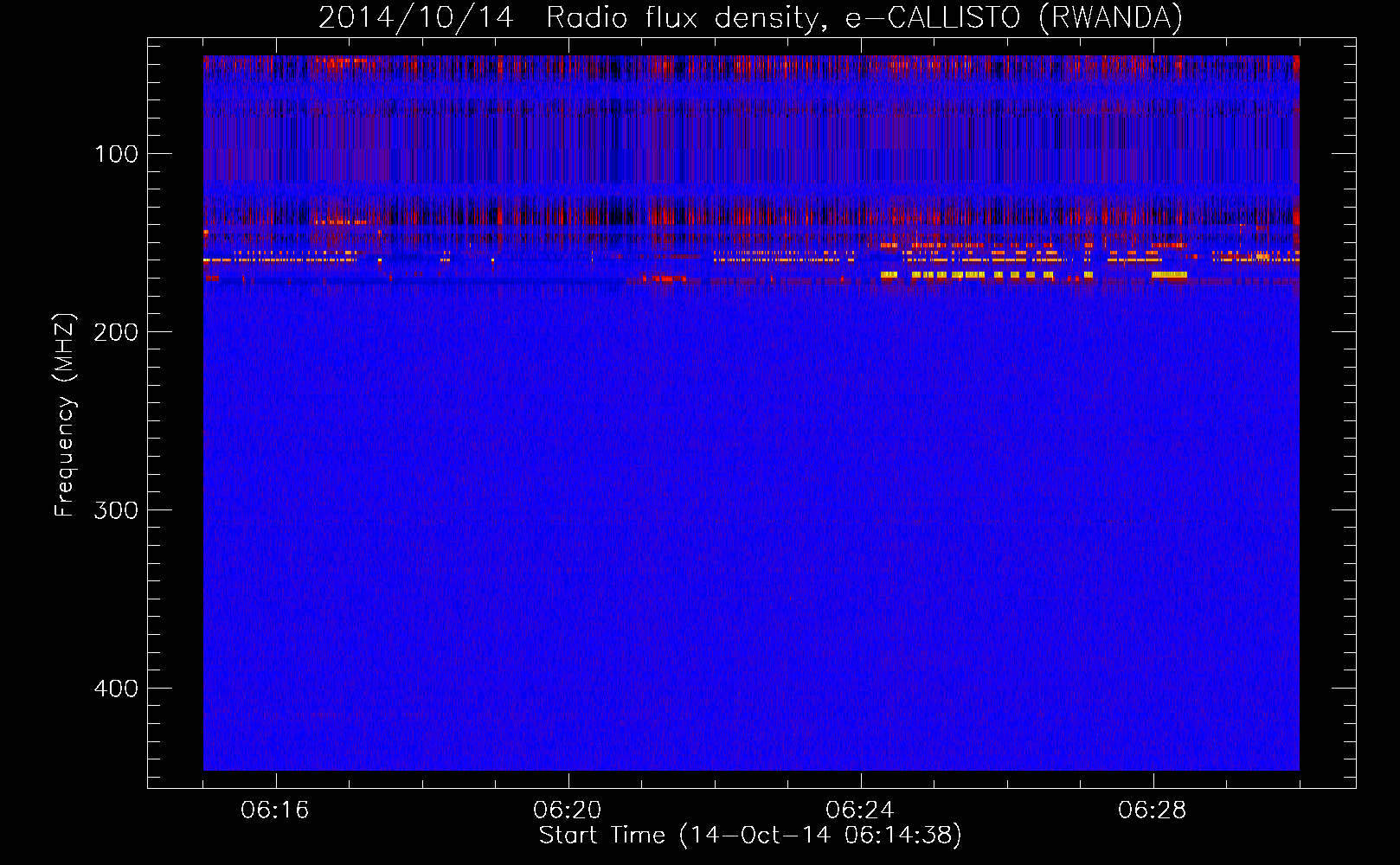Click the 06:28 time tick label

coord(1152,811)
